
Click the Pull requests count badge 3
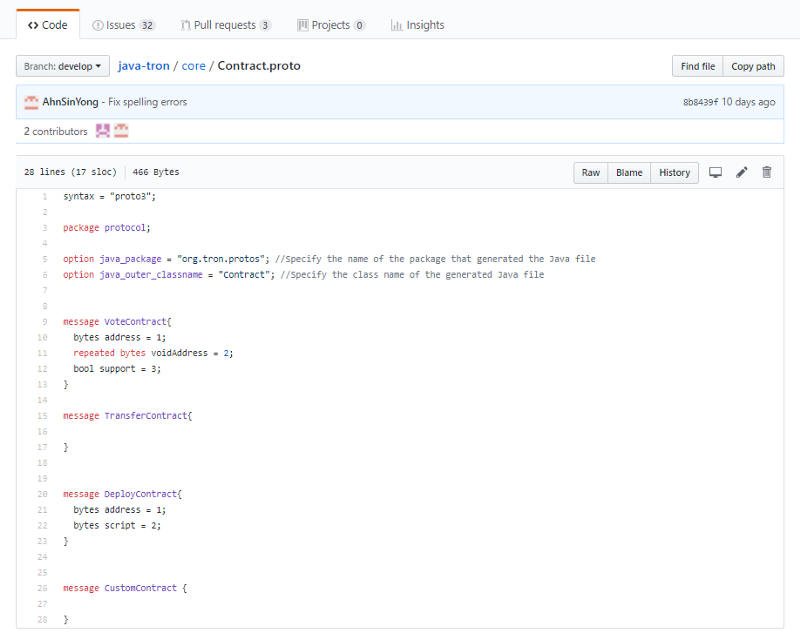point(265,26)
